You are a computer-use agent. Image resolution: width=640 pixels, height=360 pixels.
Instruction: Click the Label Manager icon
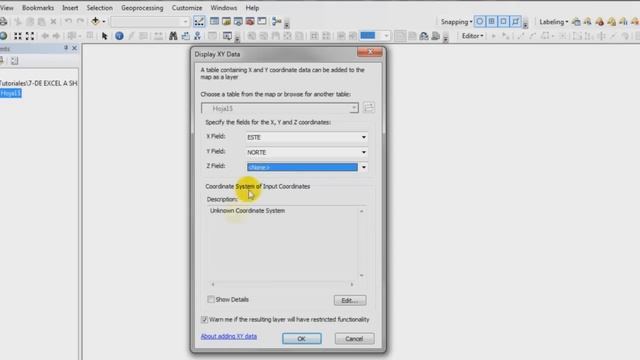point(576,22)
